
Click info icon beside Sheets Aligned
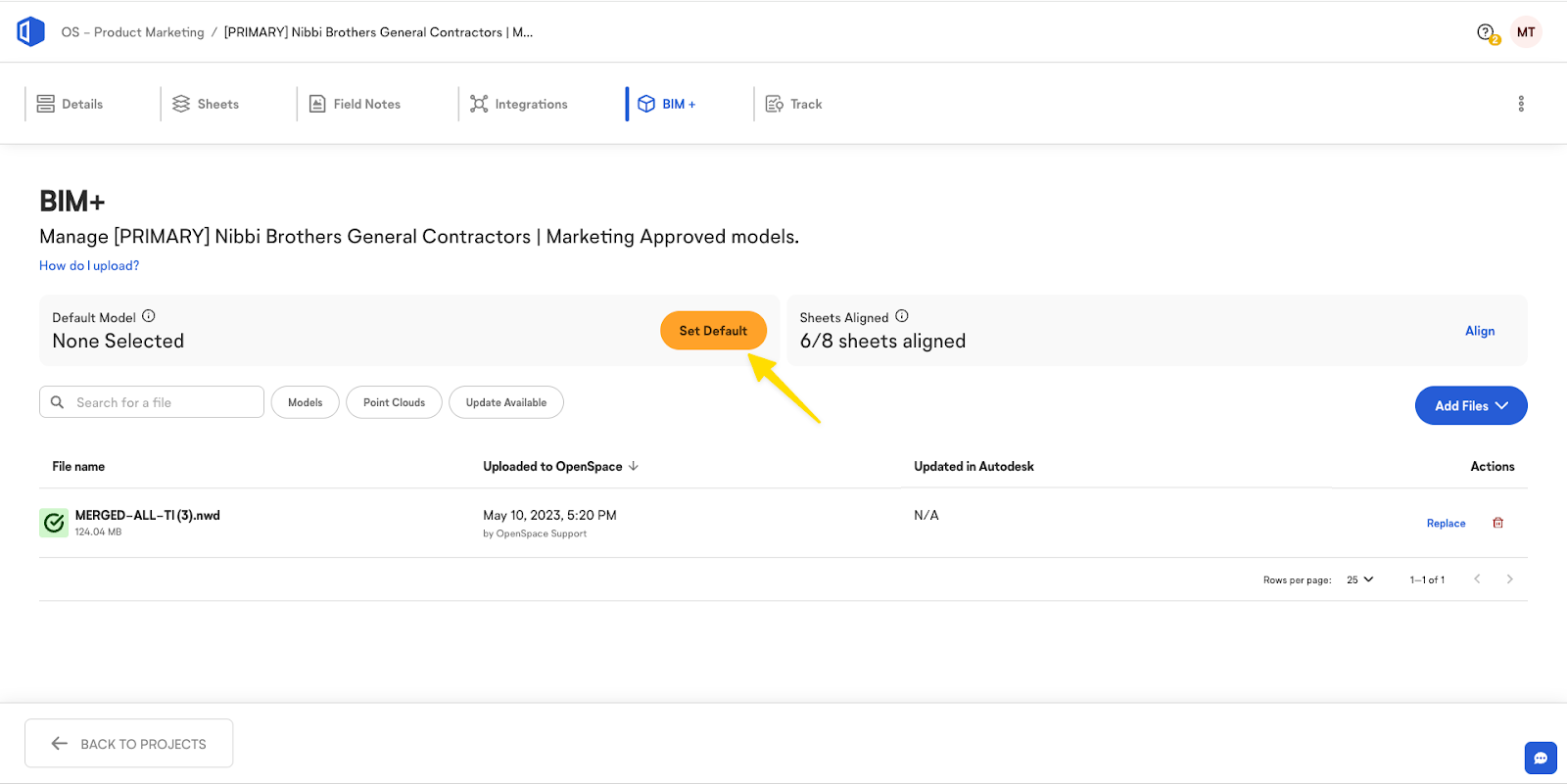(x=902, y=316)
